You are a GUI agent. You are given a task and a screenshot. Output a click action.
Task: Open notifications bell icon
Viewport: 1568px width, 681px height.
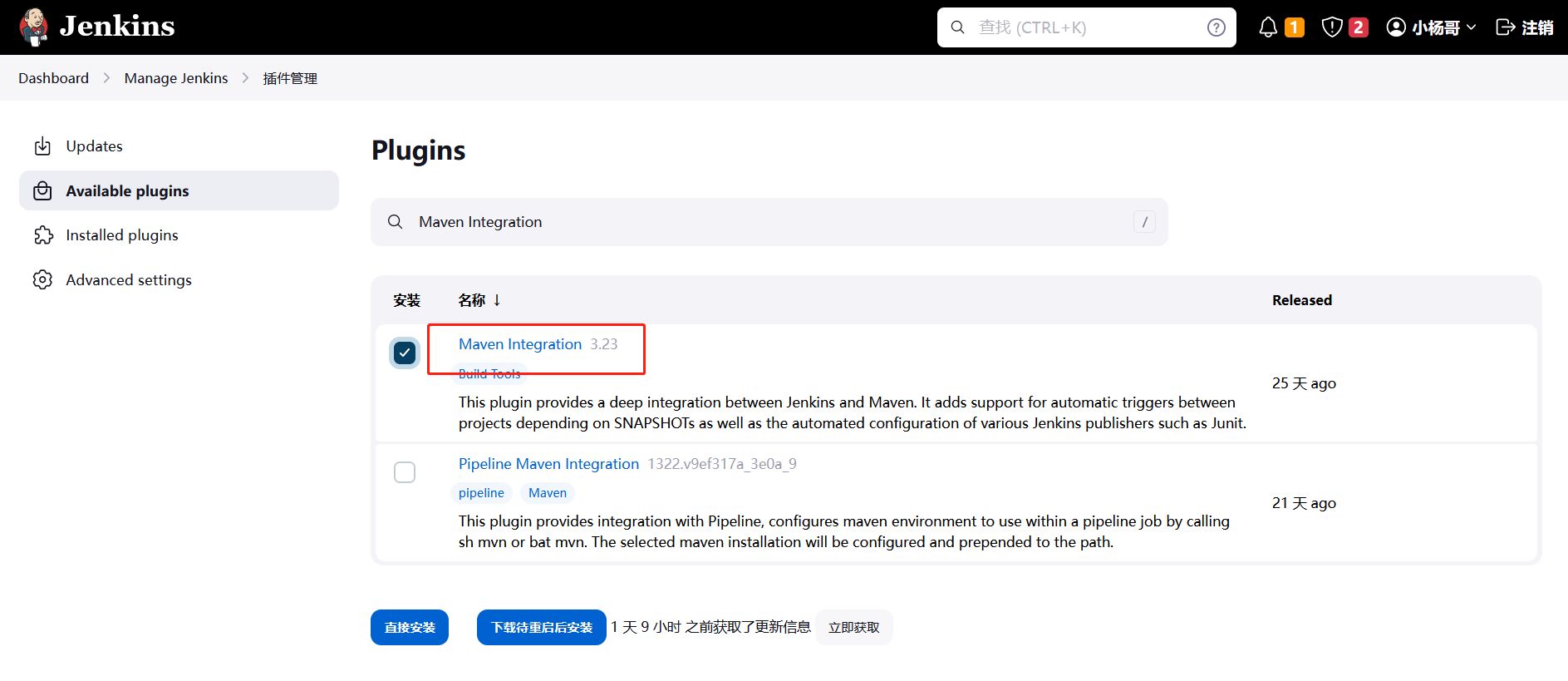[x=1268, y=27]
